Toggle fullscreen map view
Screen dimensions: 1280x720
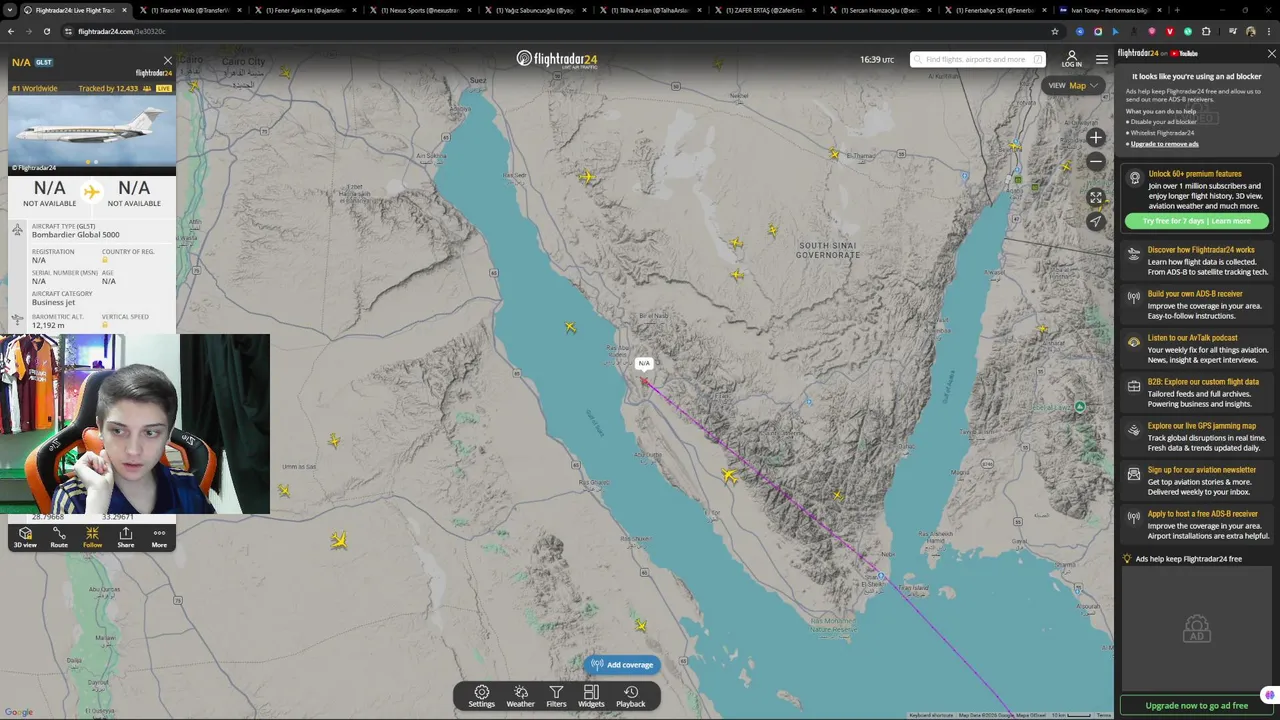coord(1096,198)
